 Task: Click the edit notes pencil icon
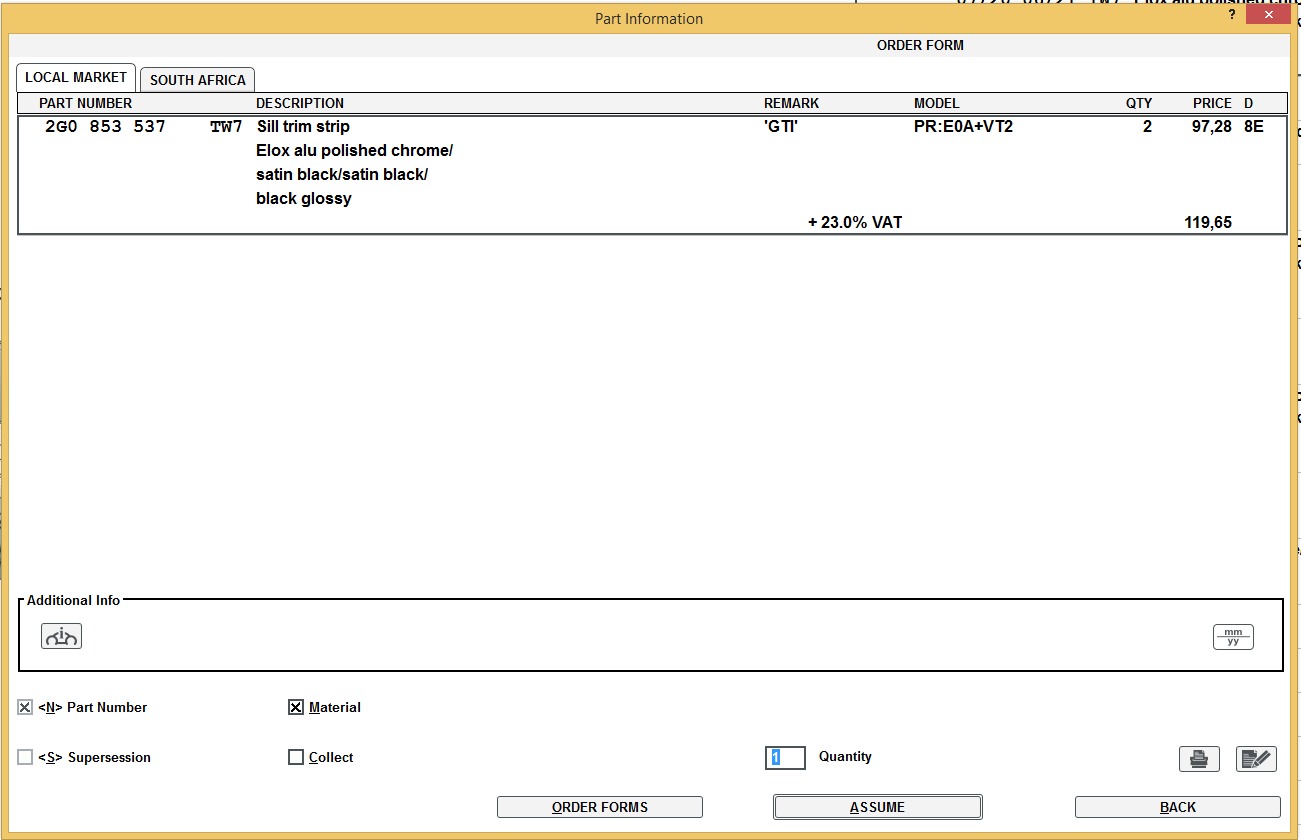pyautogui.click(x=1256, y=759)
